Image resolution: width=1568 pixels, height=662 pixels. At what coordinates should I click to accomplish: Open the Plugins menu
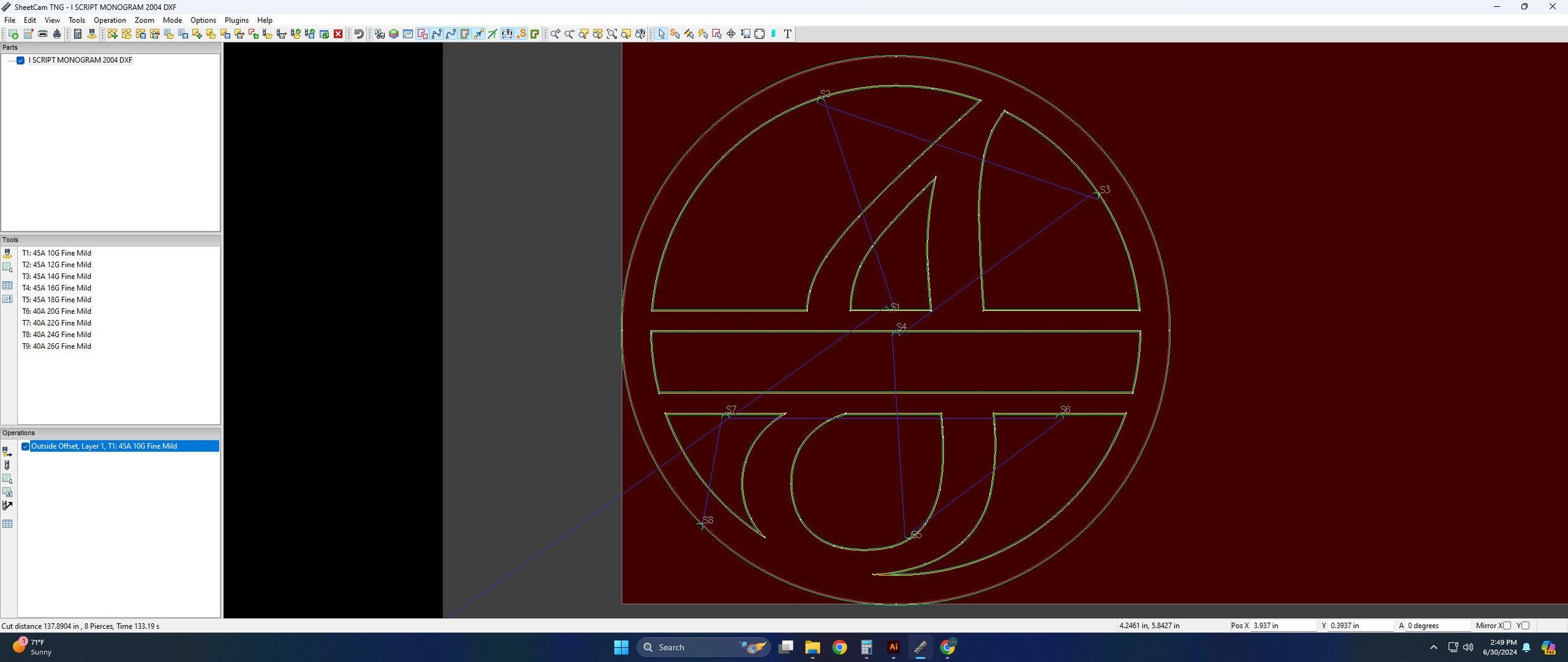pos(236,20)
